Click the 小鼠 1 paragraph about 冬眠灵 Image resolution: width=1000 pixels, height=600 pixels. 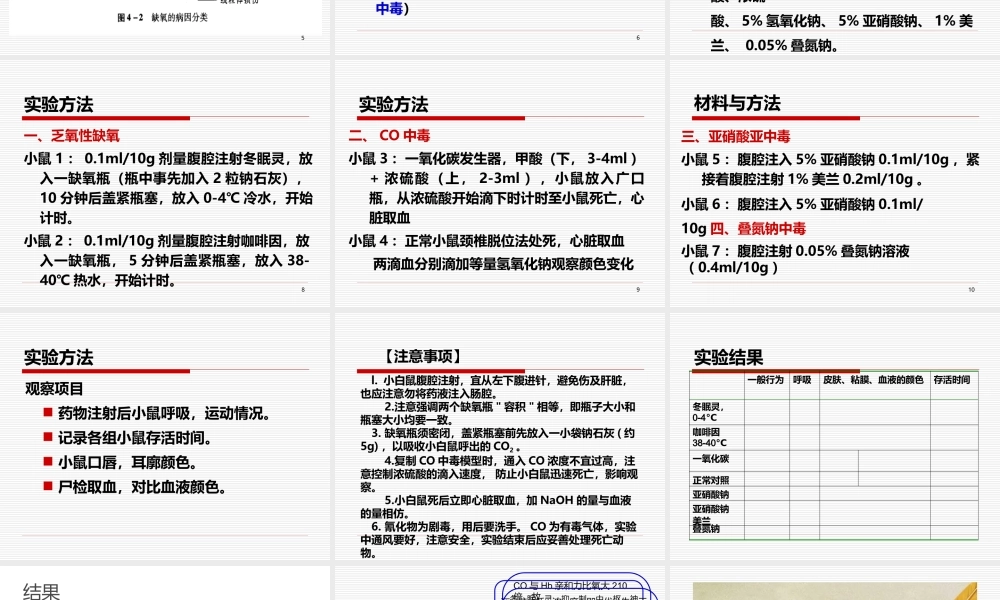coord(168,188)
